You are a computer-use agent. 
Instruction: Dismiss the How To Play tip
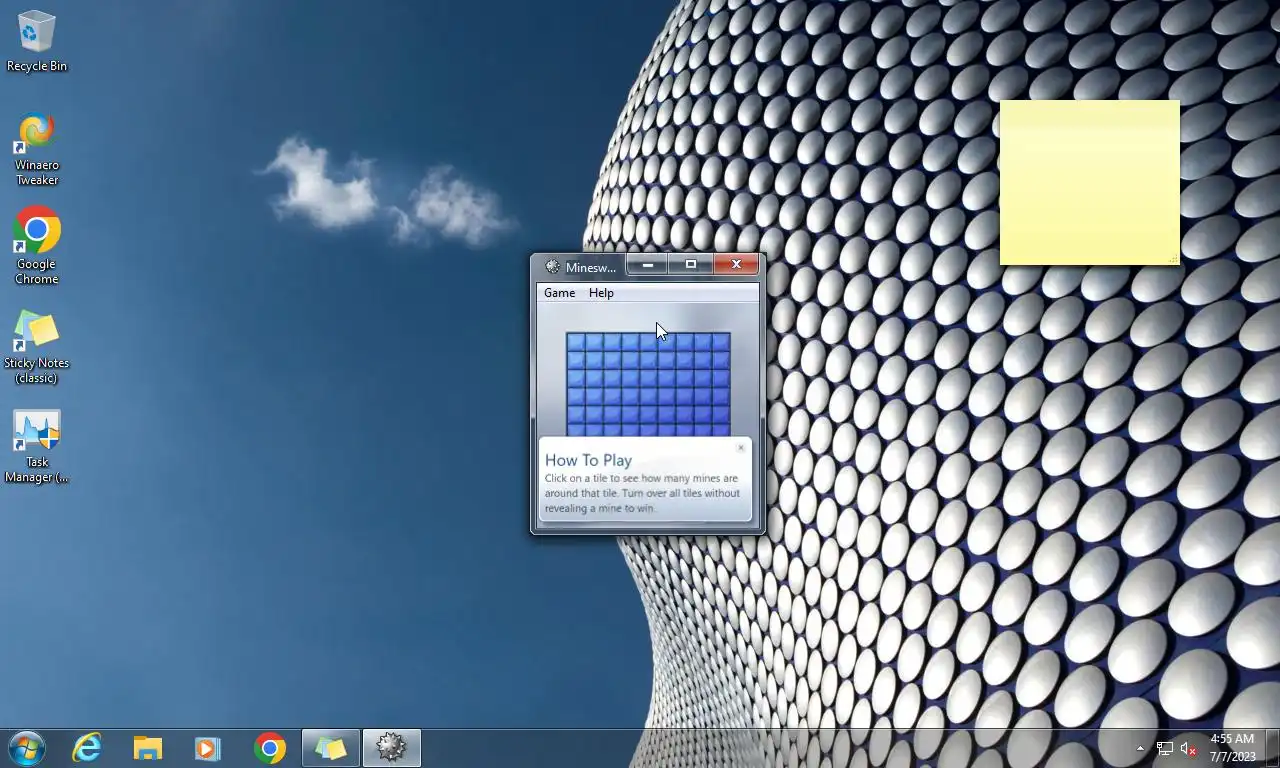tap(740, 447)
